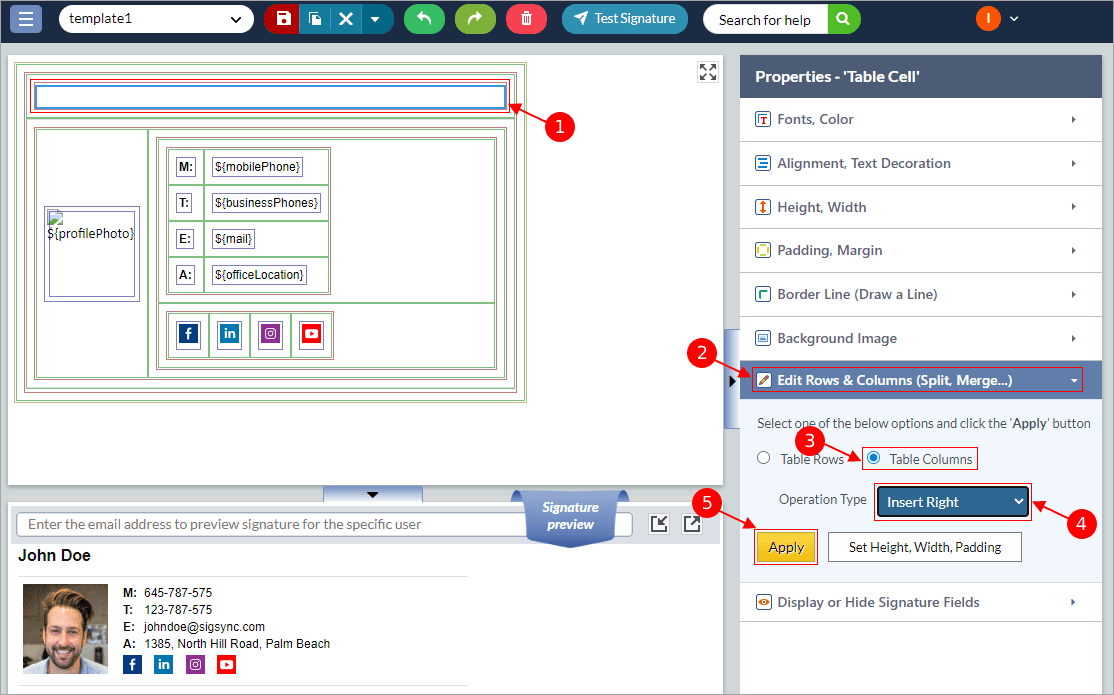Expand the Padding, Margin section
The height and width of the screenshot is (695, 1114).
[920, 251]
